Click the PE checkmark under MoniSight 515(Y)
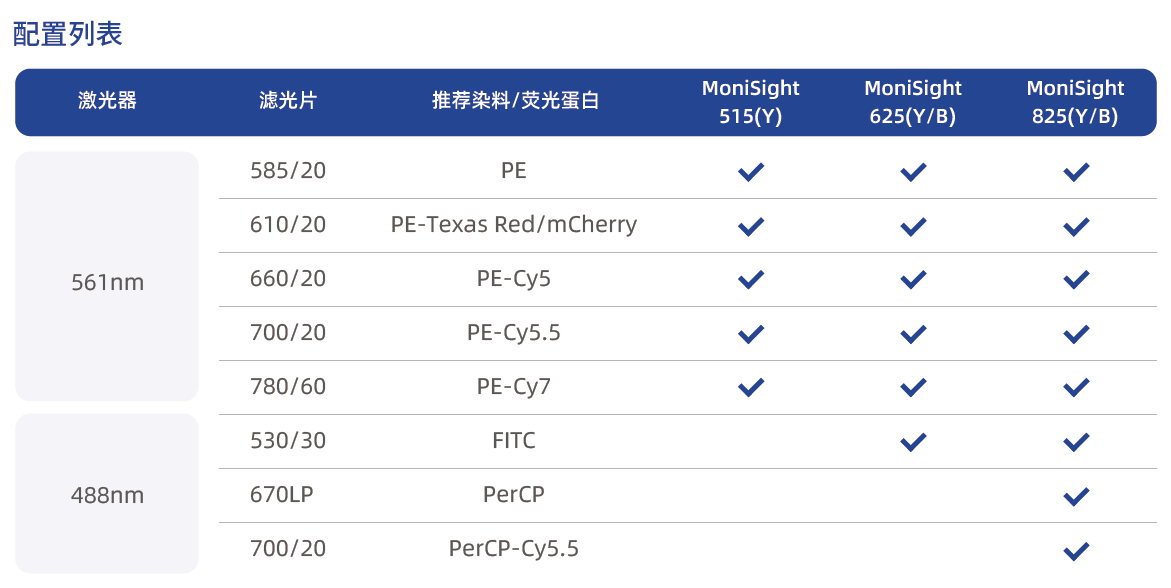 click(x=751, y=172)
